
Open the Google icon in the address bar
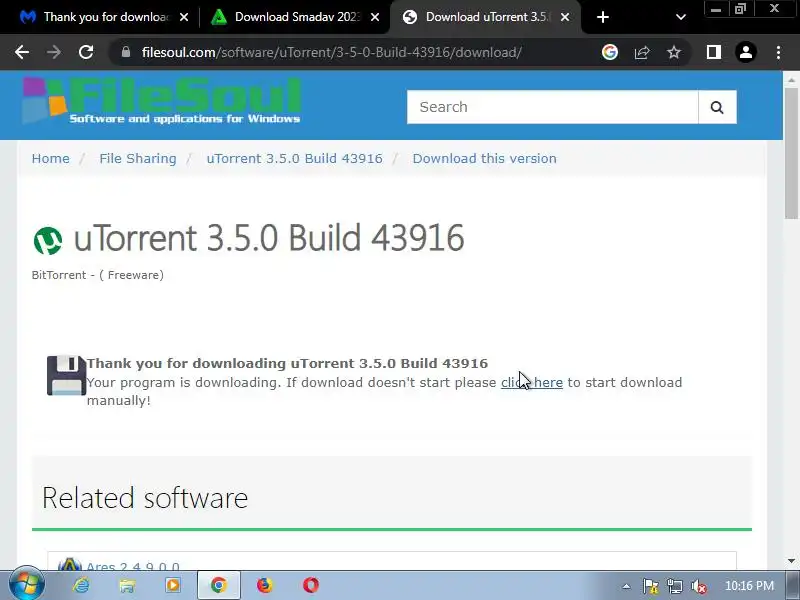610,52
